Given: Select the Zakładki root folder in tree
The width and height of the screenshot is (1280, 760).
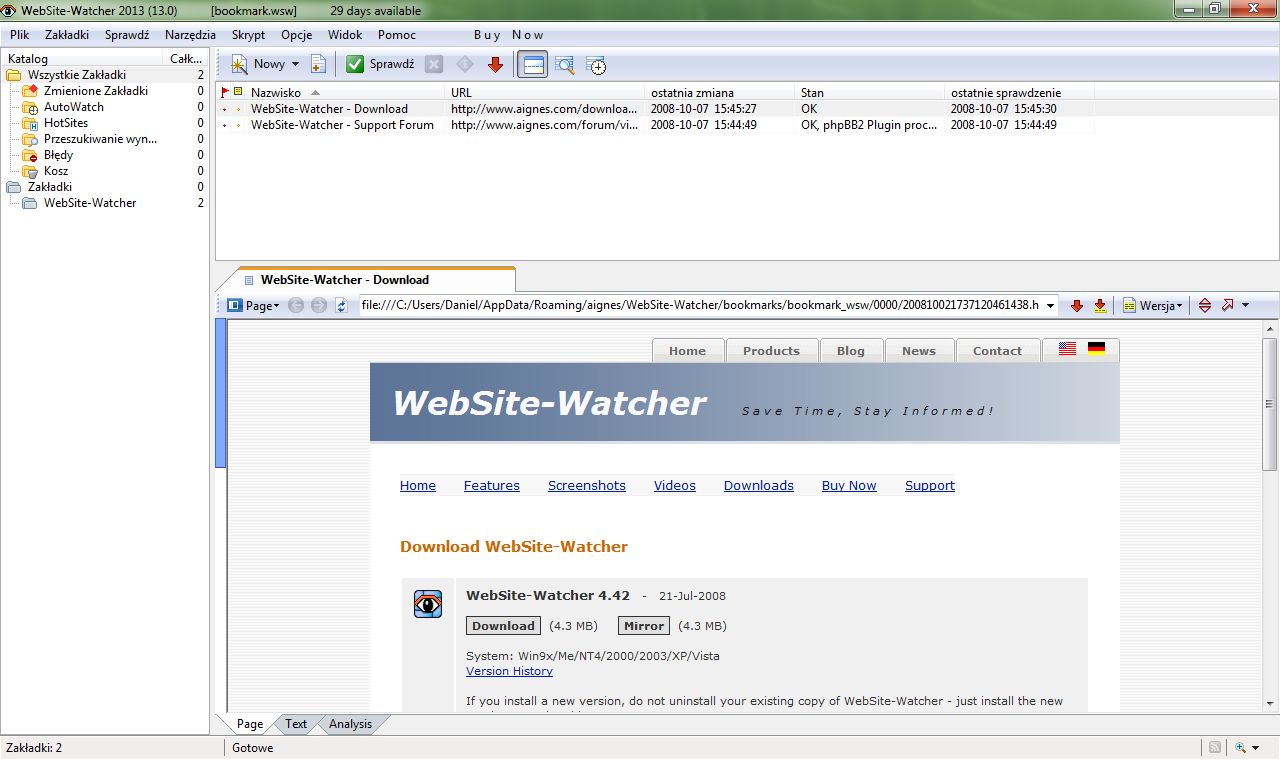Looking at the screenshot, I should (x=50, y=187).
